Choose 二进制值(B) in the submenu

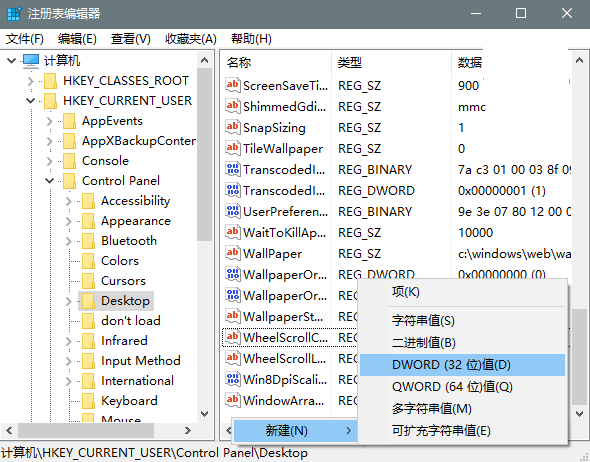pyautogui.click(x=462, y=343)
